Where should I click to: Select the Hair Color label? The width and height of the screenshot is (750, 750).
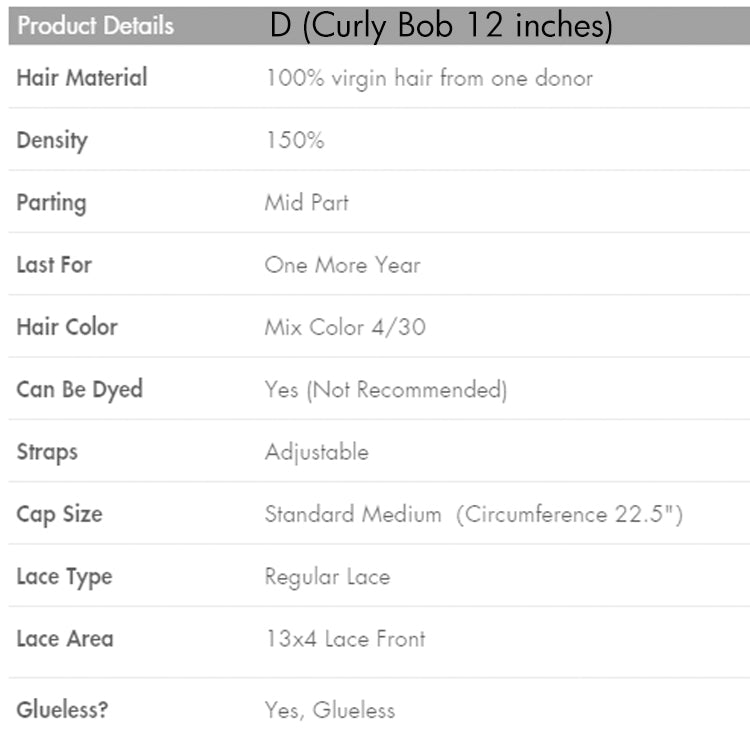(x=67, y=327)
